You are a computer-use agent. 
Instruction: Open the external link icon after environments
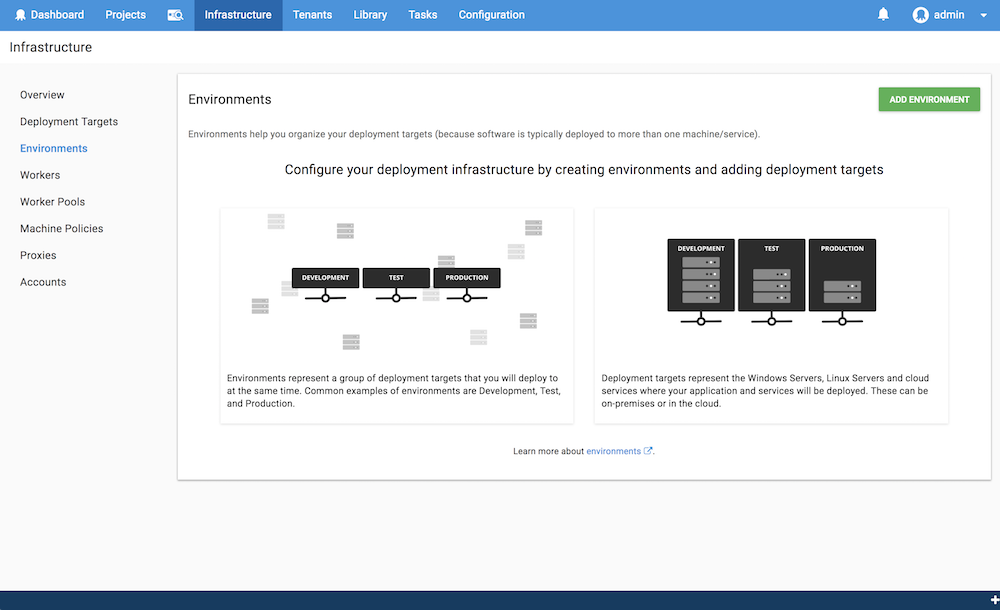coord(648,450)
